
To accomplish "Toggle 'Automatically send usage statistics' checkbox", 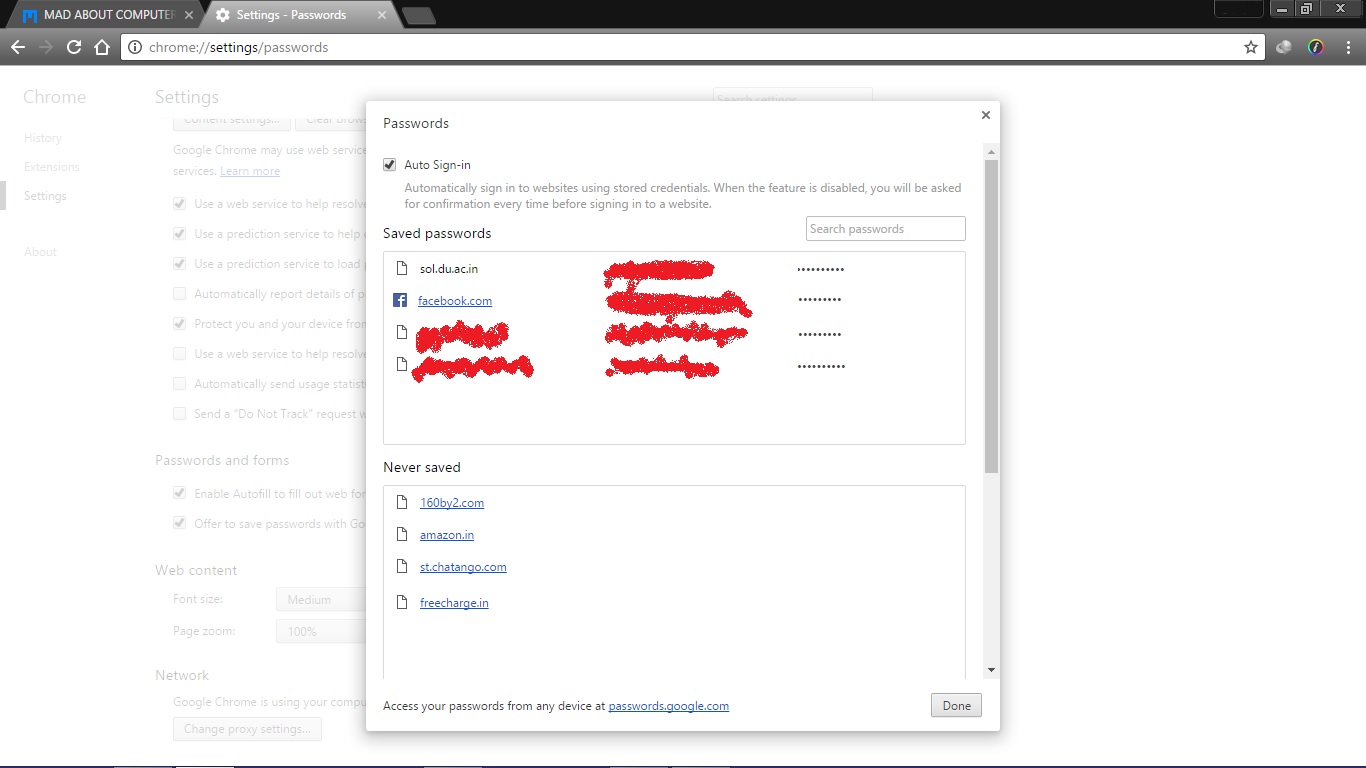I will coord(179,383).
